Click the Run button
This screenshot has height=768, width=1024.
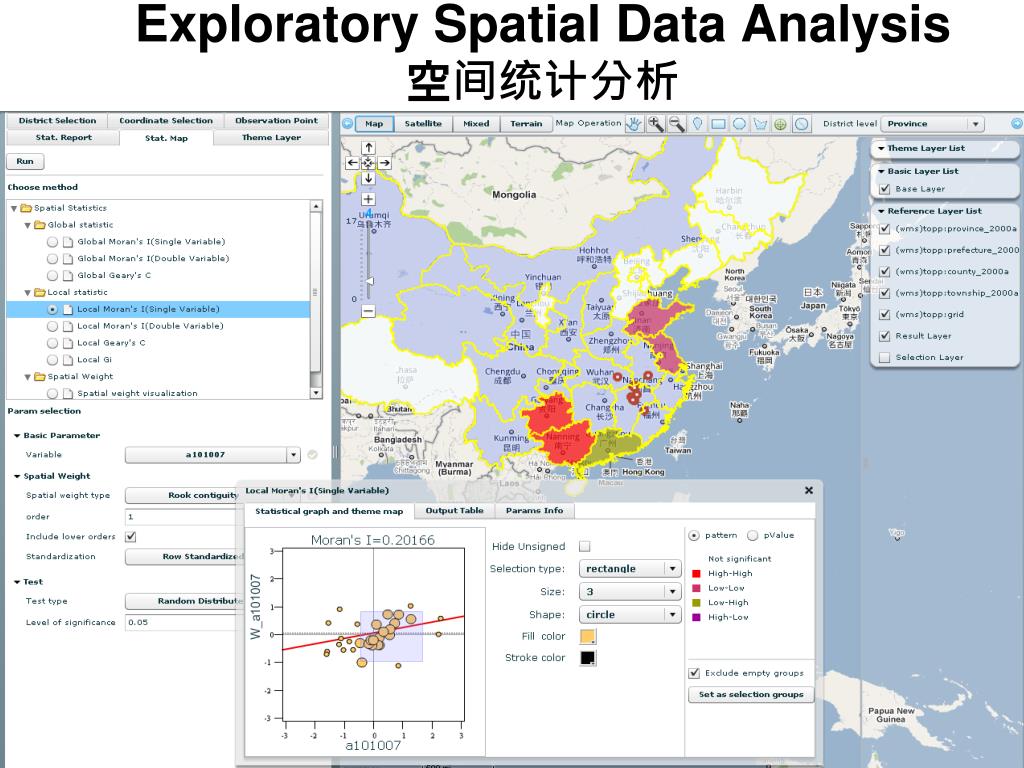(x=25, y=161)
